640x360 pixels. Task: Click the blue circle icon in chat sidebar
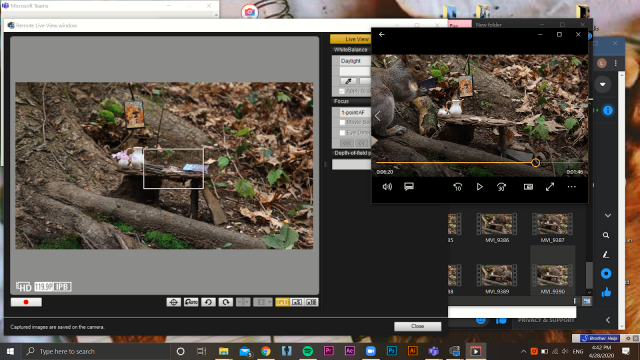(606, 273)
